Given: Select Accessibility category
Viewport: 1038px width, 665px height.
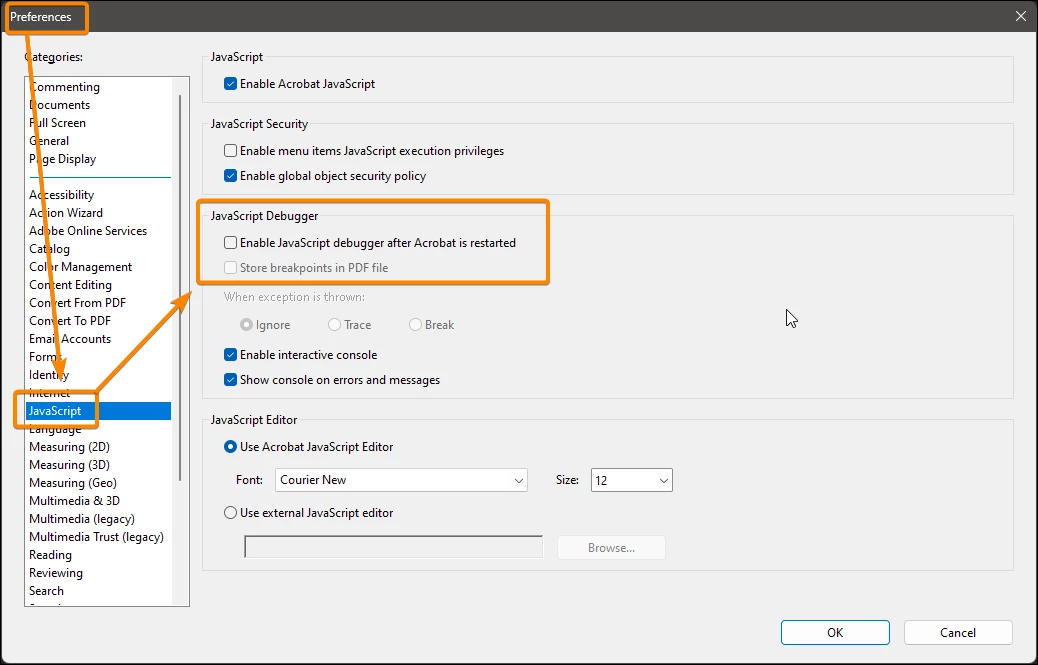Looking at the screenshot, I should 62,195.
